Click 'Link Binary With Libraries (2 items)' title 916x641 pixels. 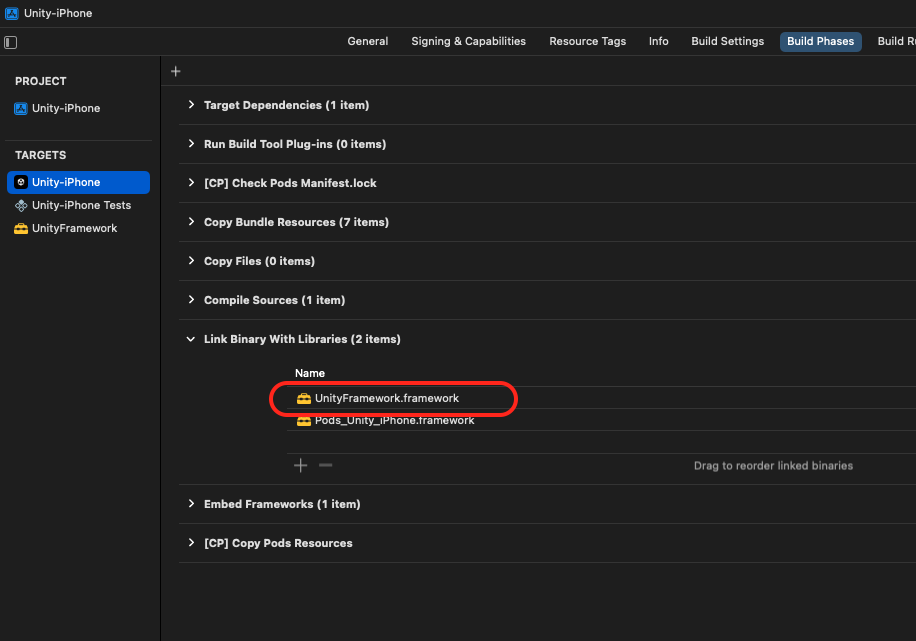point(302,339)
